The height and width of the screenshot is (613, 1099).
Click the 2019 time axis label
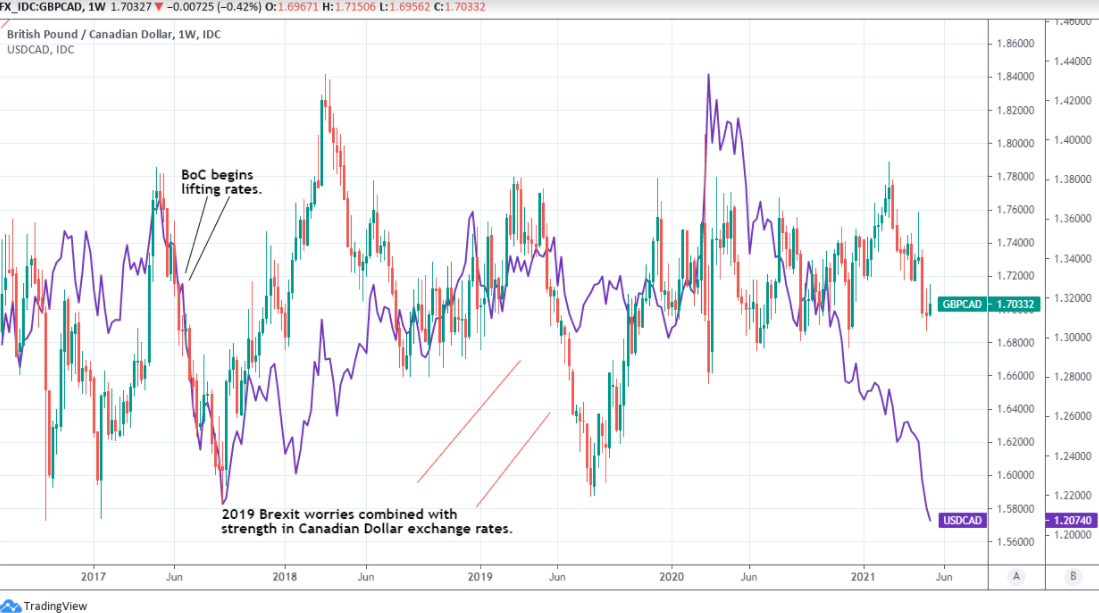pyautogui.click(x=480, y=577)
